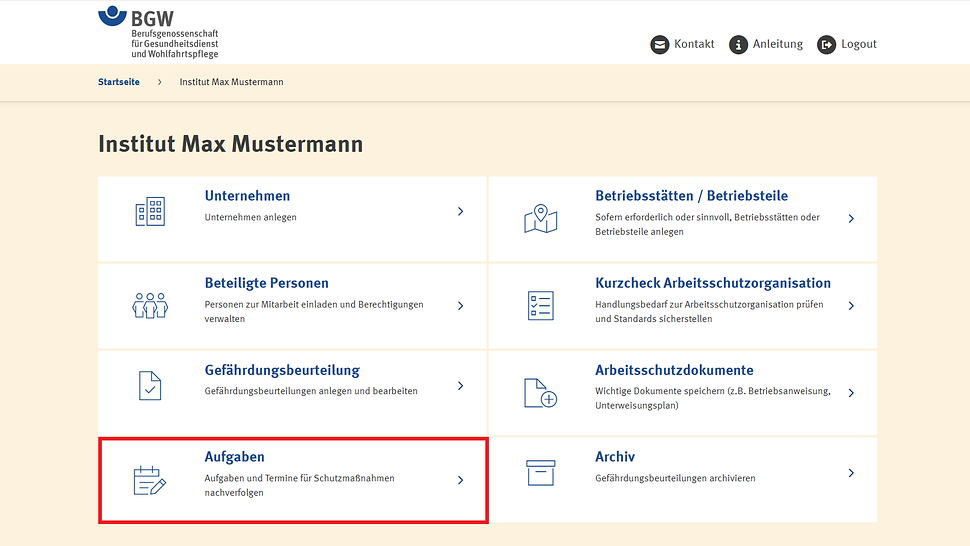Open the Anleitung header menu item

[777, 44]
